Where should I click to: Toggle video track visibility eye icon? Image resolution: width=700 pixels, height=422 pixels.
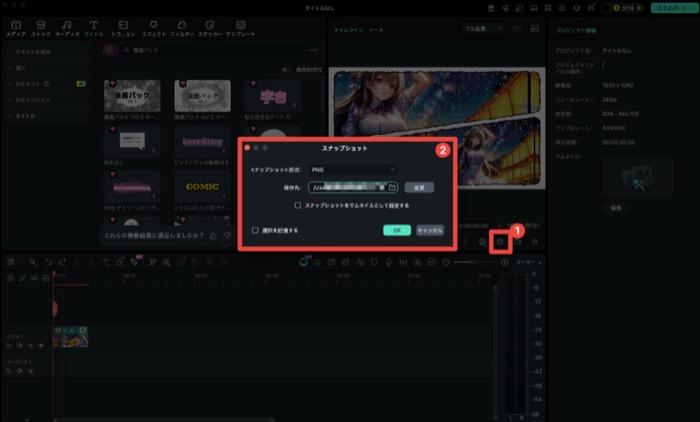tap(41, 346)
